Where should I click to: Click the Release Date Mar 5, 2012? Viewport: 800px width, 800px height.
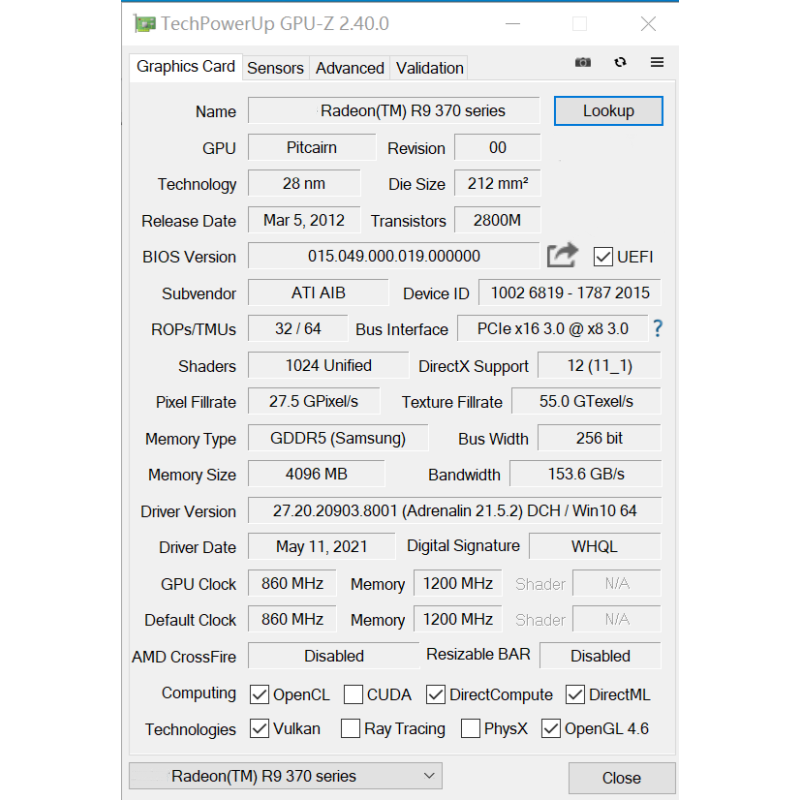(304, 220)
